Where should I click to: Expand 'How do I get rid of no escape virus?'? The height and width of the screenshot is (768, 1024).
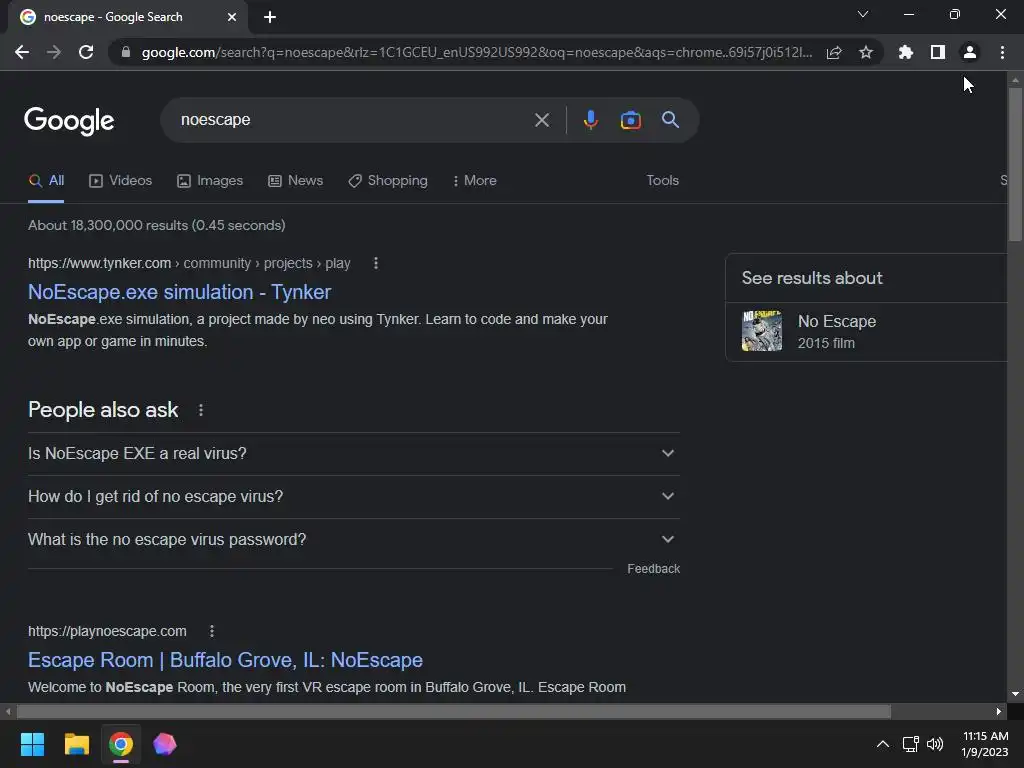(354, 496)
